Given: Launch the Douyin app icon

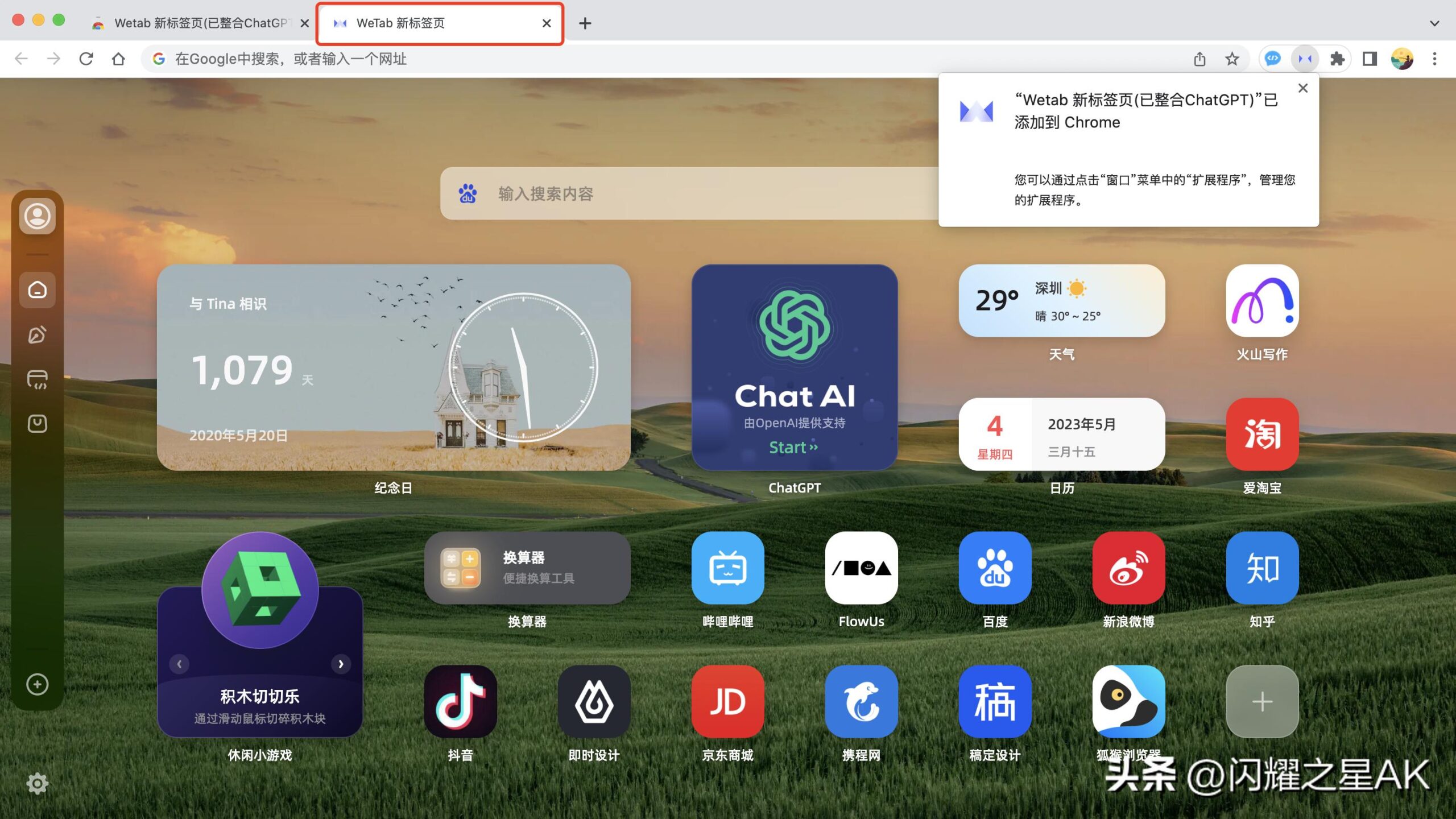Looking at the screenshot, I should [x=460, y=701].
